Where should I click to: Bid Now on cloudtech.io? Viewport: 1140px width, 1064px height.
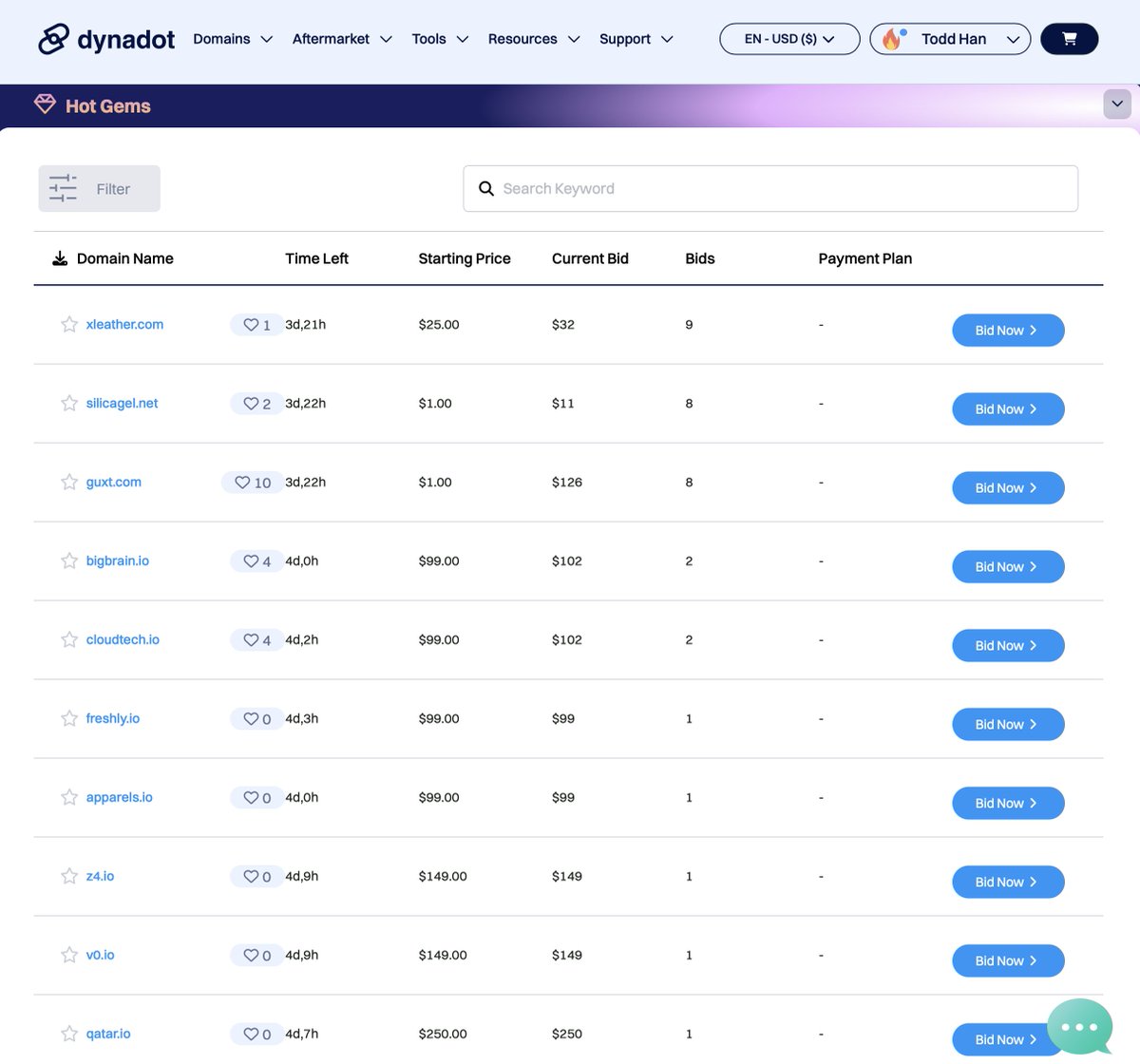point(1008,646)
